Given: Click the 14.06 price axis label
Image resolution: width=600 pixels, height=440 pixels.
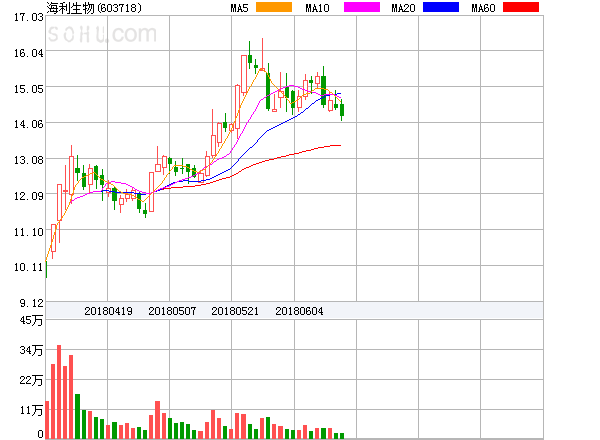Looking at the screenshot, I should coord(29,124).
